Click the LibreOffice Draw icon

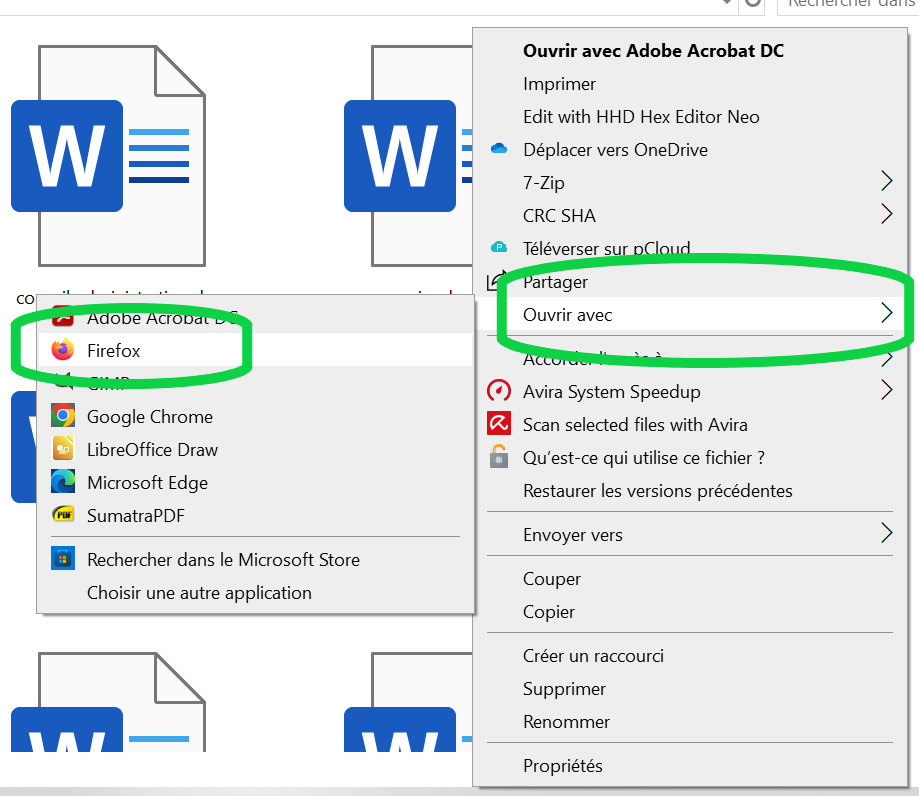point(63,450)
